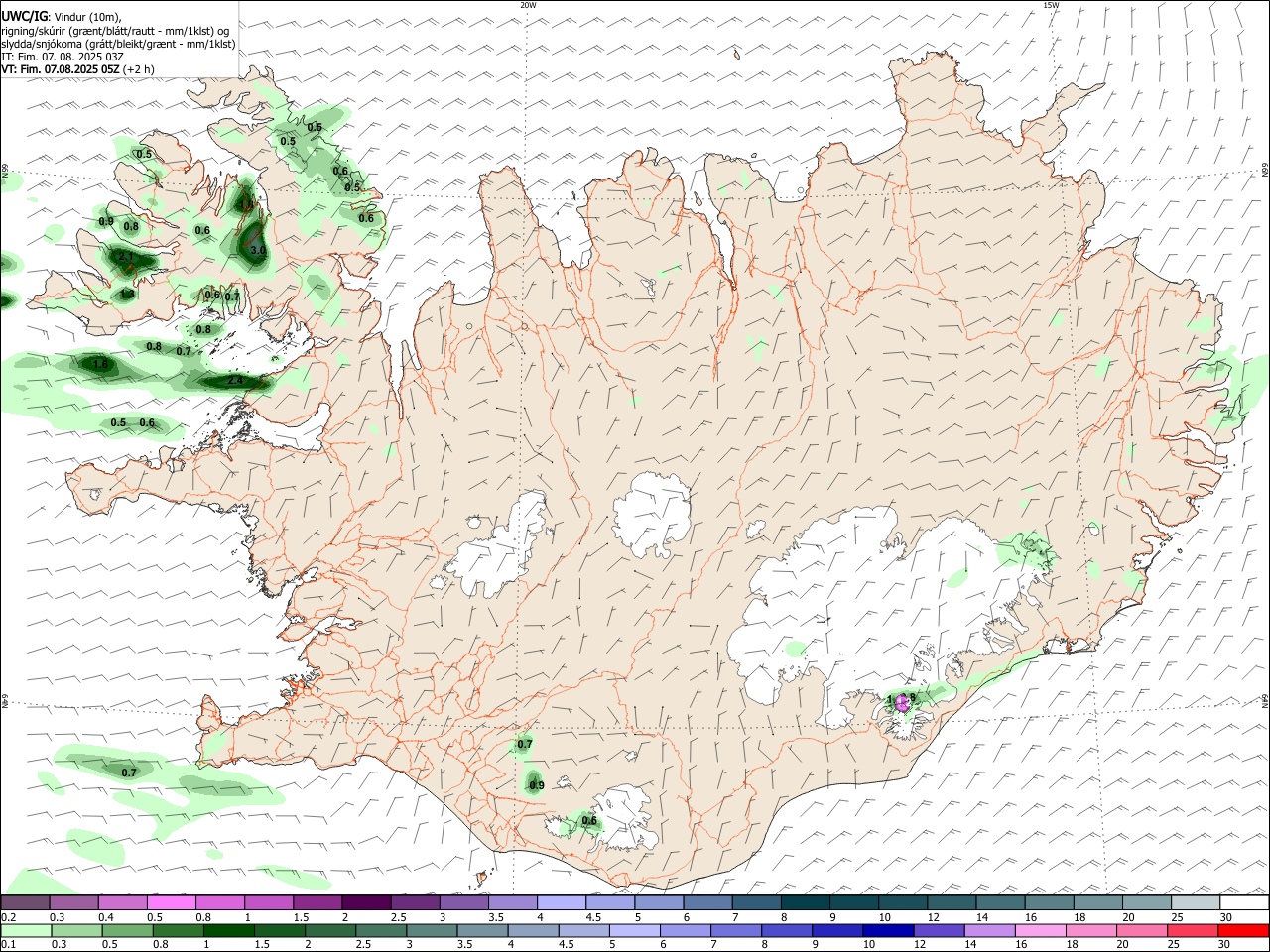Screen dimensions: 1270x952
Task: Click the 0.9 value beside 0.8 in Westfjords
Action: point(106,221)
